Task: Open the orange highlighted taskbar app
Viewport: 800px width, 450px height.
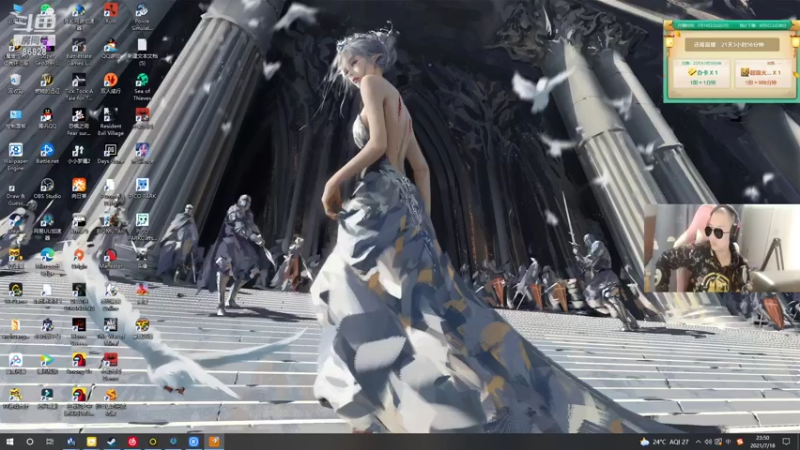Action: [x=214, y=442]
